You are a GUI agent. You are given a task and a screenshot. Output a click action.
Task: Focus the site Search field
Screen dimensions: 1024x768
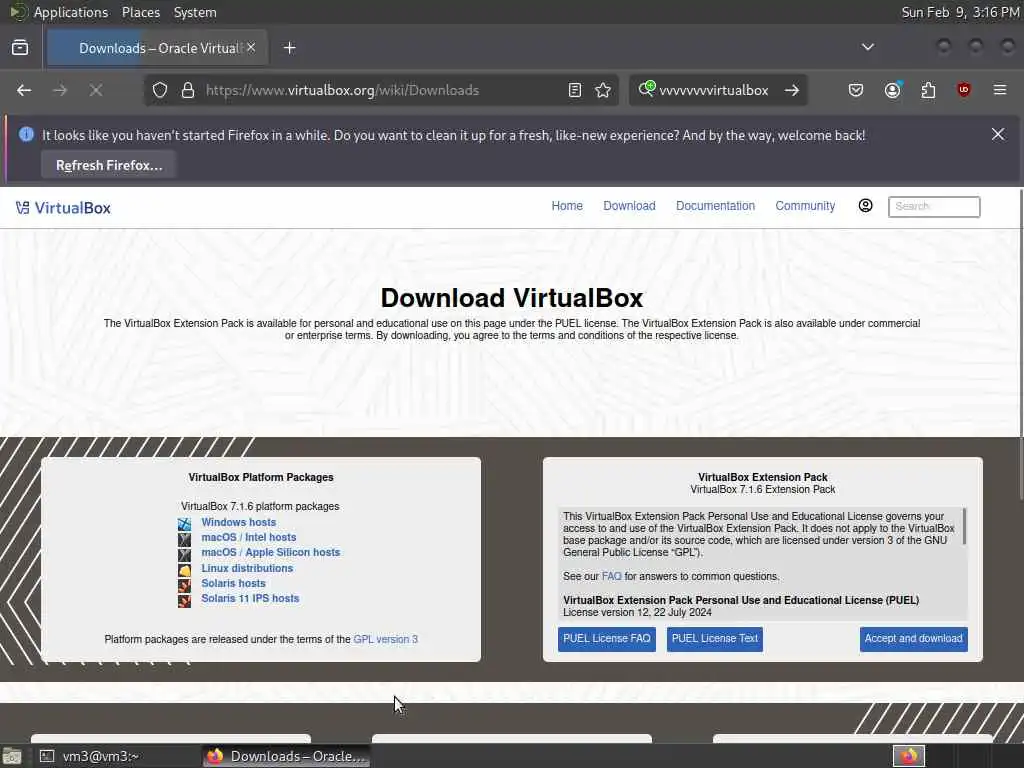934,206
